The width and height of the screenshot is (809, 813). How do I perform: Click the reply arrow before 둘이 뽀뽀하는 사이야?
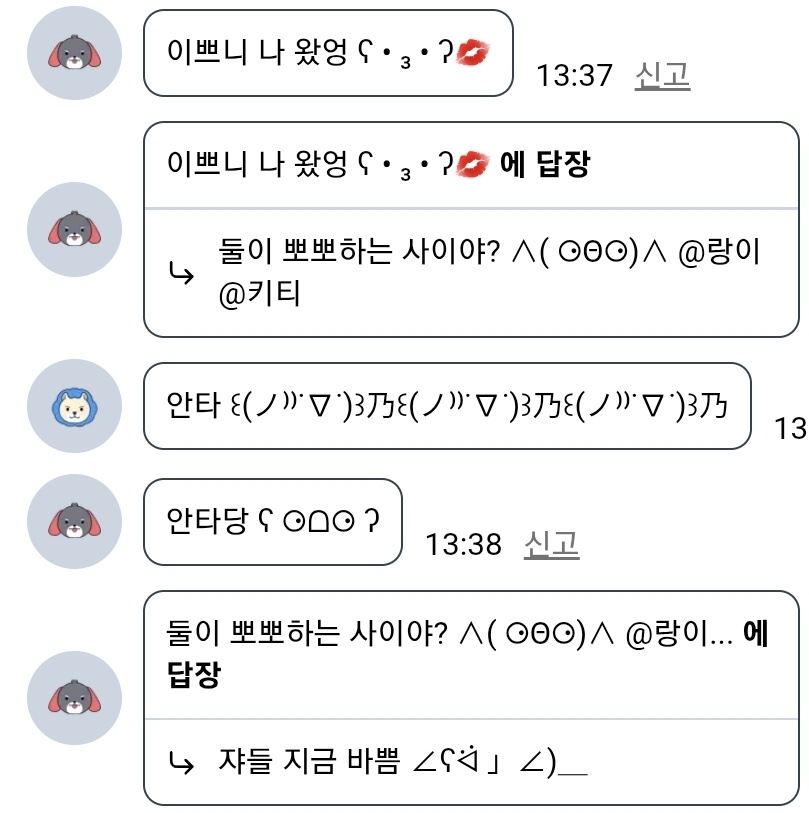pyautogui.click(x=182, y=272)
